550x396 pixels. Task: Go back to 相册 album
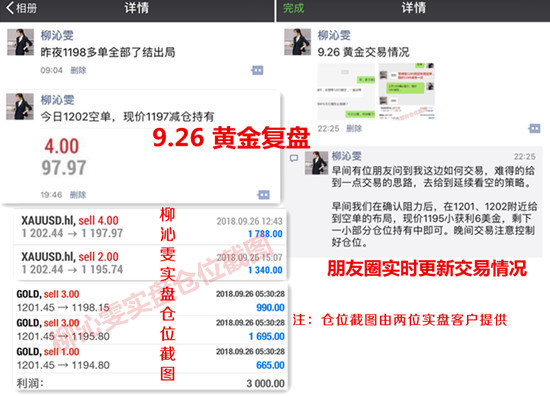tap(22, 8)
